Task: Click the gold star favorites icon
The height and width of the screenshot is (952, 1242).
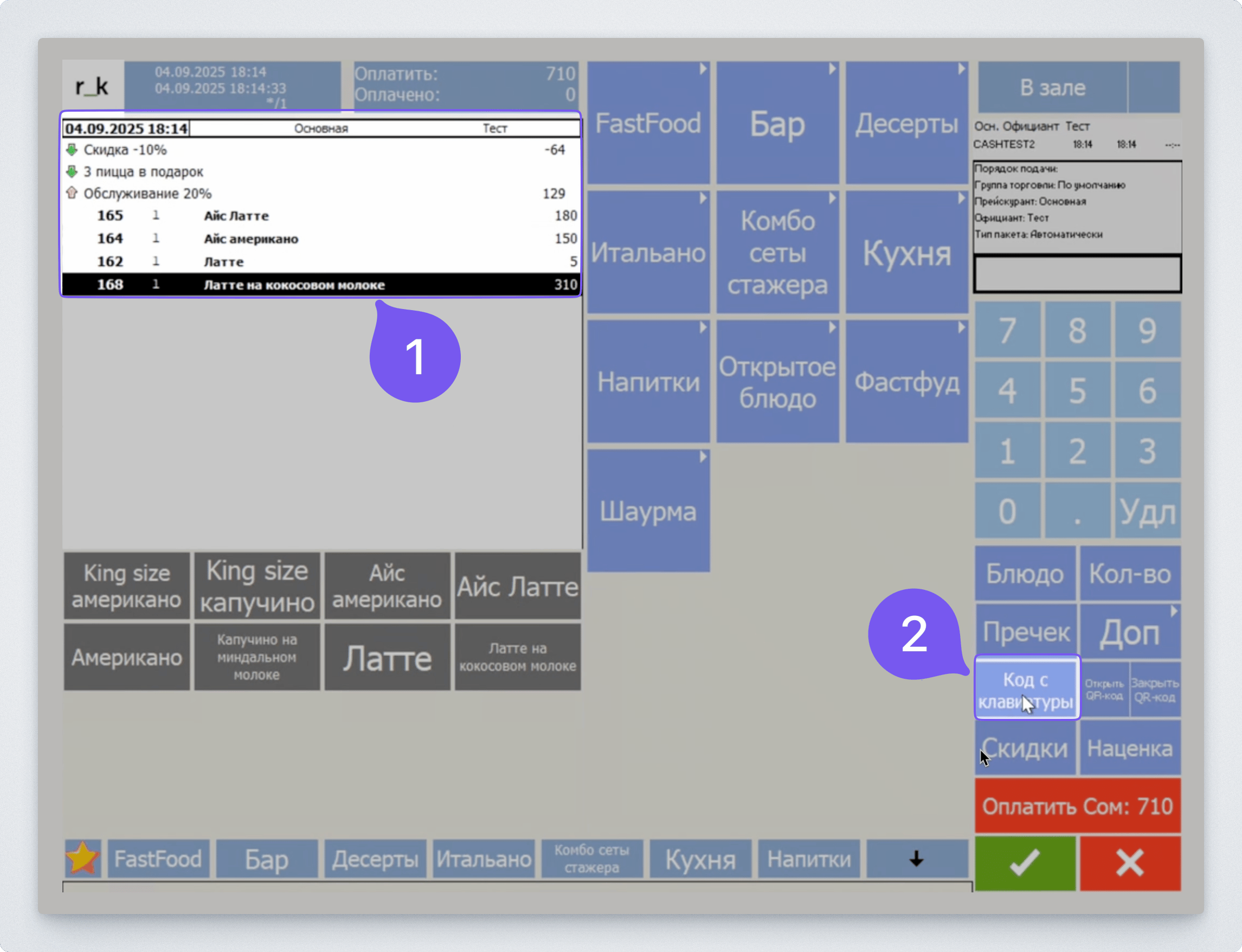Action: click(x=83, y=859)
